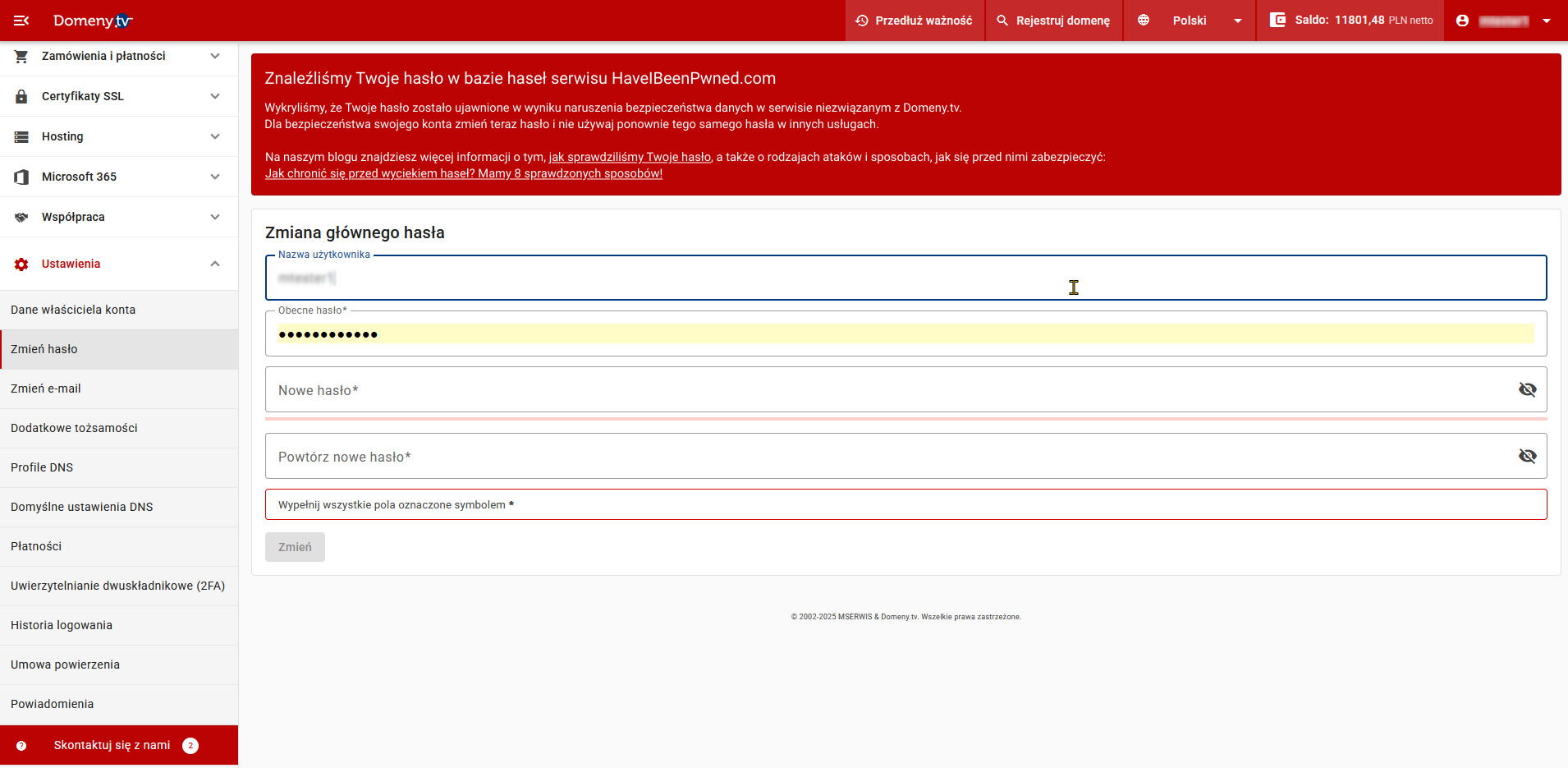Toggle visibility of Powtórz nowe hasło
This screenshot has width=1568, height=768.
point(1527,456)
